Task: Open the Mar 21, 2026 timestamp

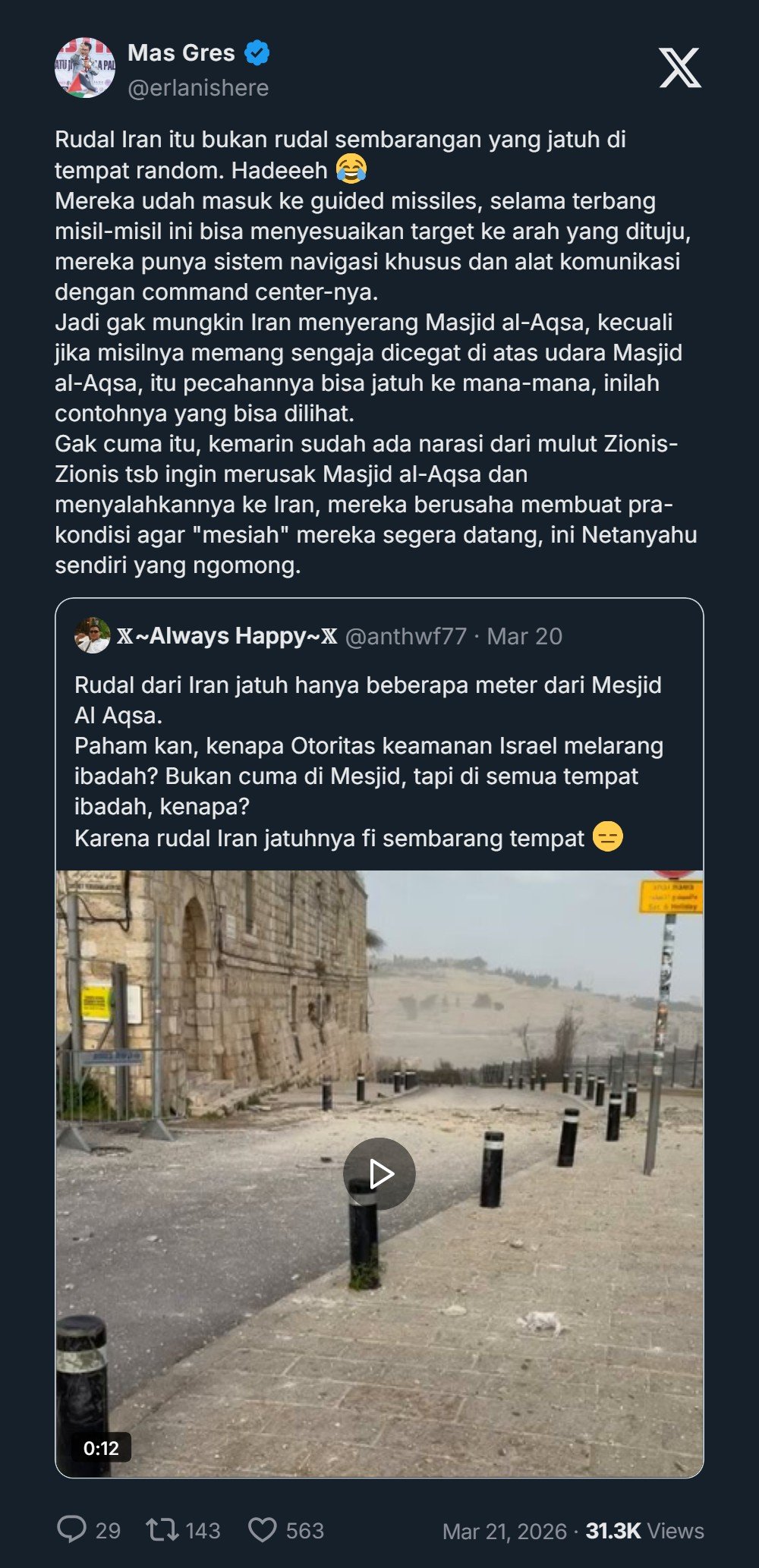Action: (505, 1531)
